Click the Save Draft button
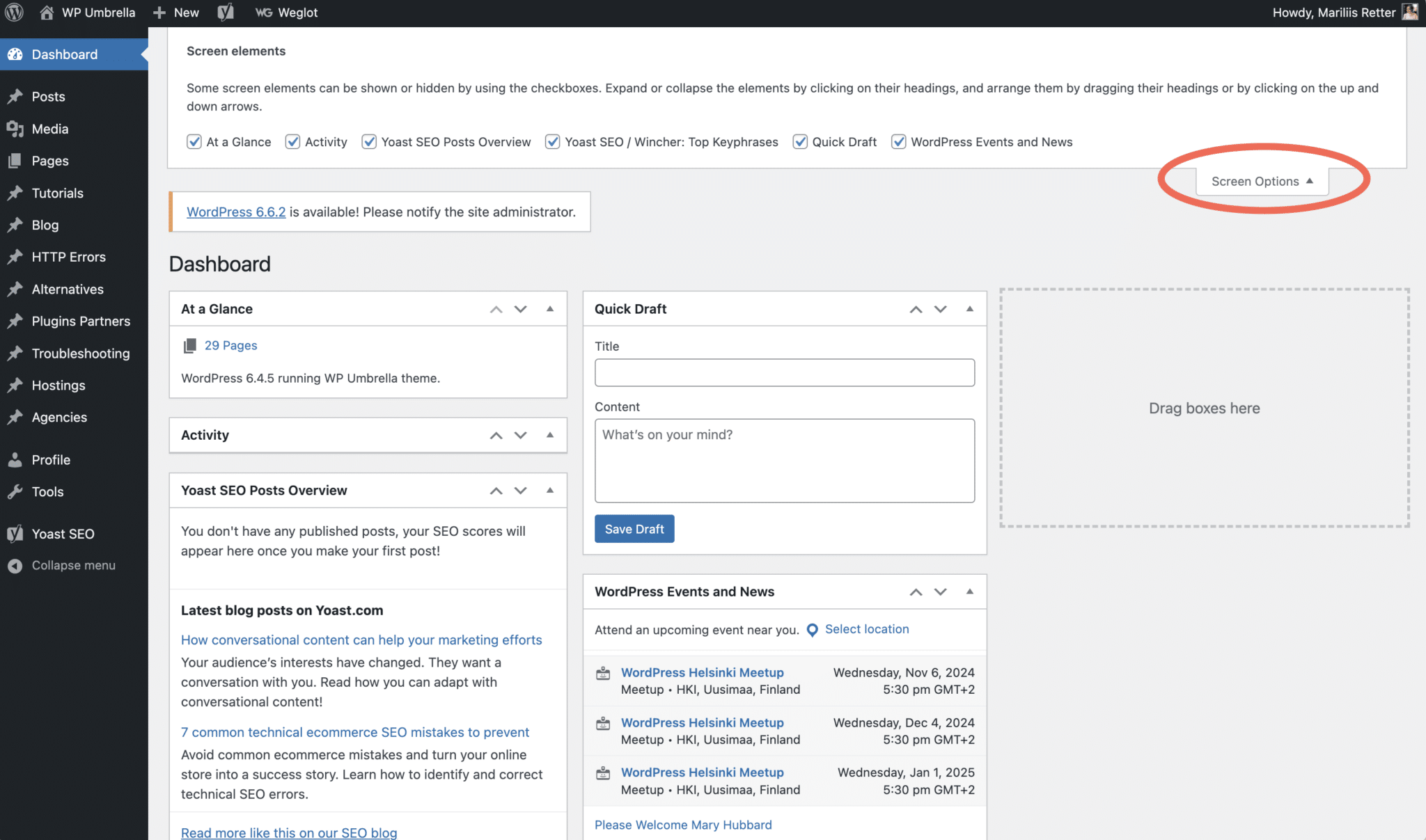The width and height of the screenshot is (1426, 840). click(634, 529)
